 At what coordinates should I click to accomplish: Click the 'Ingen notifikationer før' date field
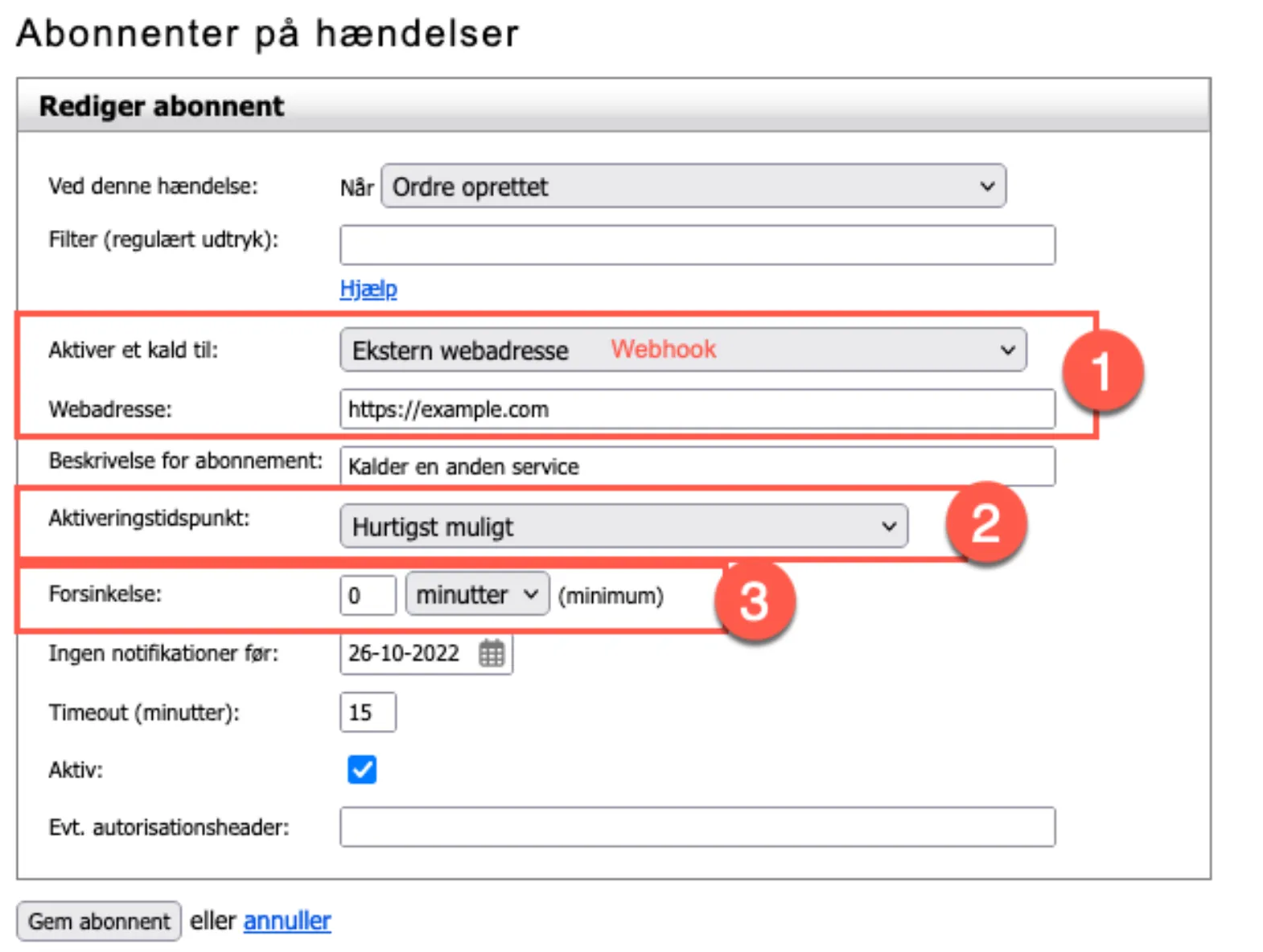point(406,653)
